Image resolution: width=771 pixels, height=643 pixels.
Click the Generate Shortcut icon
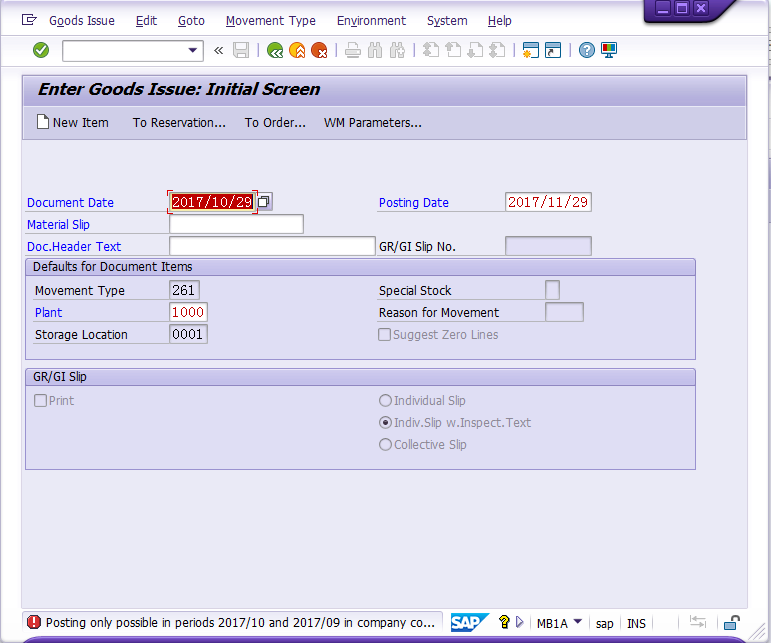553,50
